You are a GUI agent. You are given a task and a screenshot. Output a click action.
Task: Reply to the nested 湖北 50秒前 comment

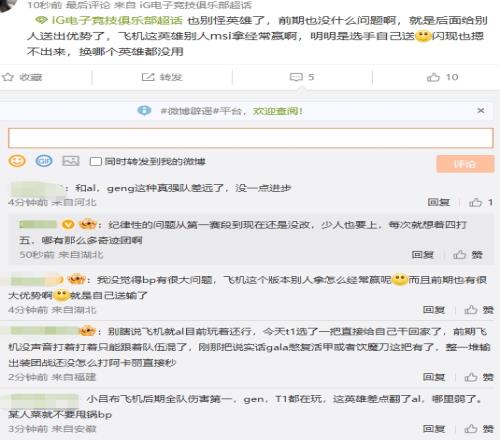(423, 255)
